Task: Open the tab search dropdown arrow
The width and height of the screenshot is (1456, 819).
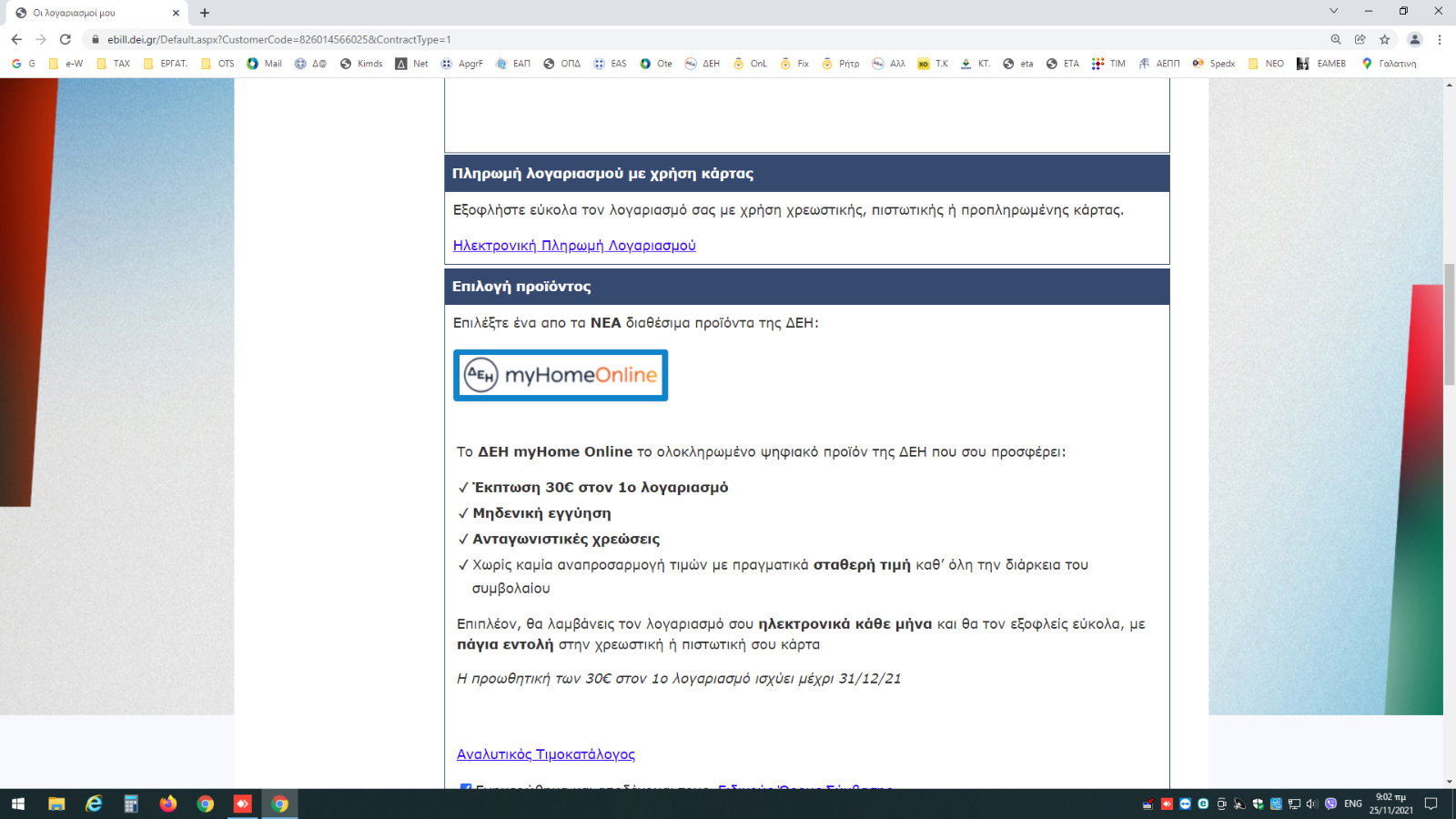Action: pyautogui.click(x=1334, y=11)
